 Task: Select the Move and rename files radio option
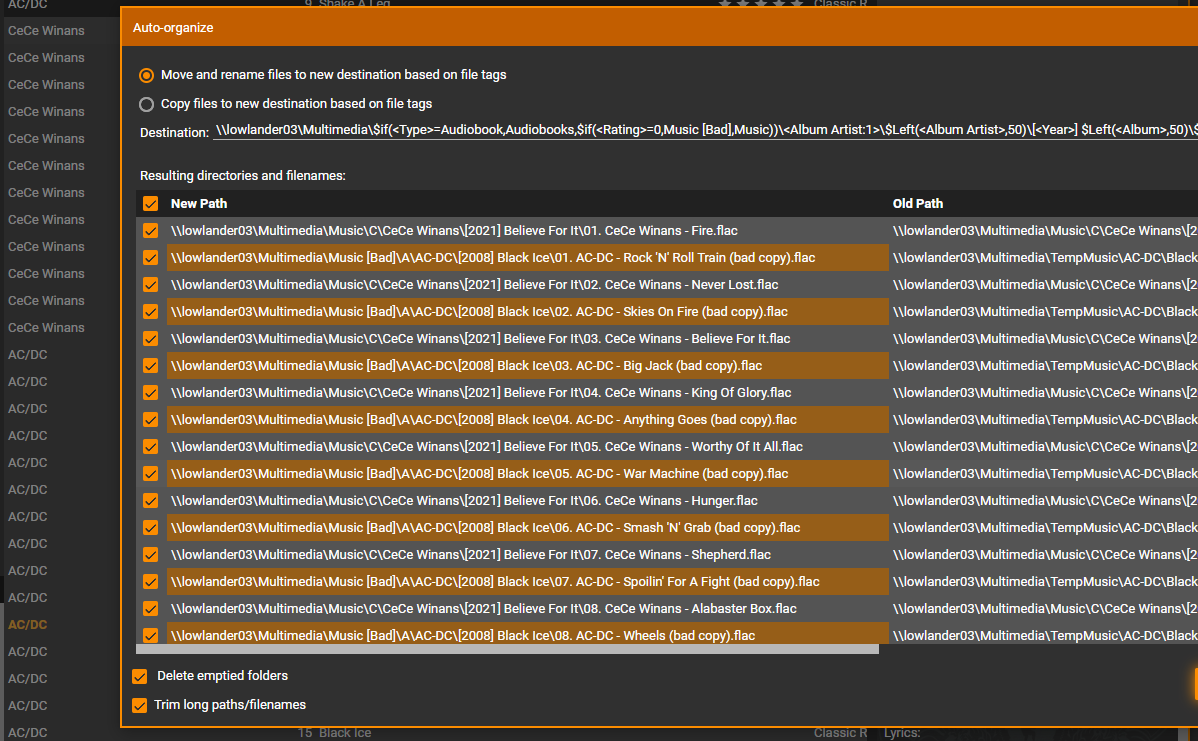coord(147,75)
